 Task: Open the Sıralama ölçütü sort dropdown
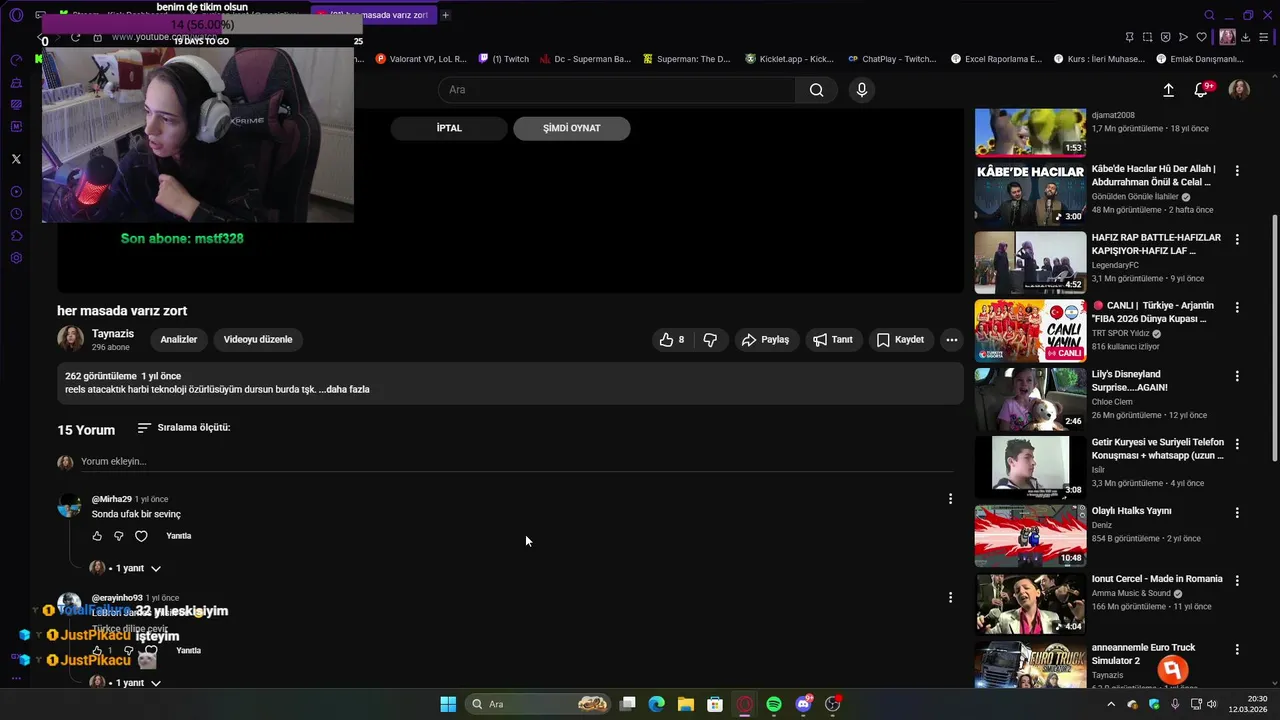[x=184, y=428]
